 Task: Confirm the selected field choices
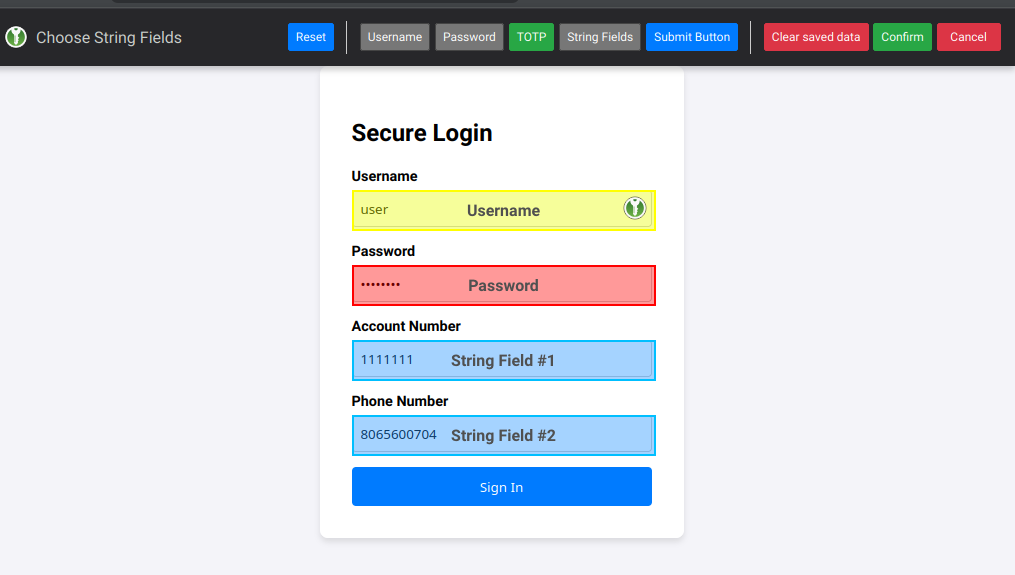click(x=902, y=37)
